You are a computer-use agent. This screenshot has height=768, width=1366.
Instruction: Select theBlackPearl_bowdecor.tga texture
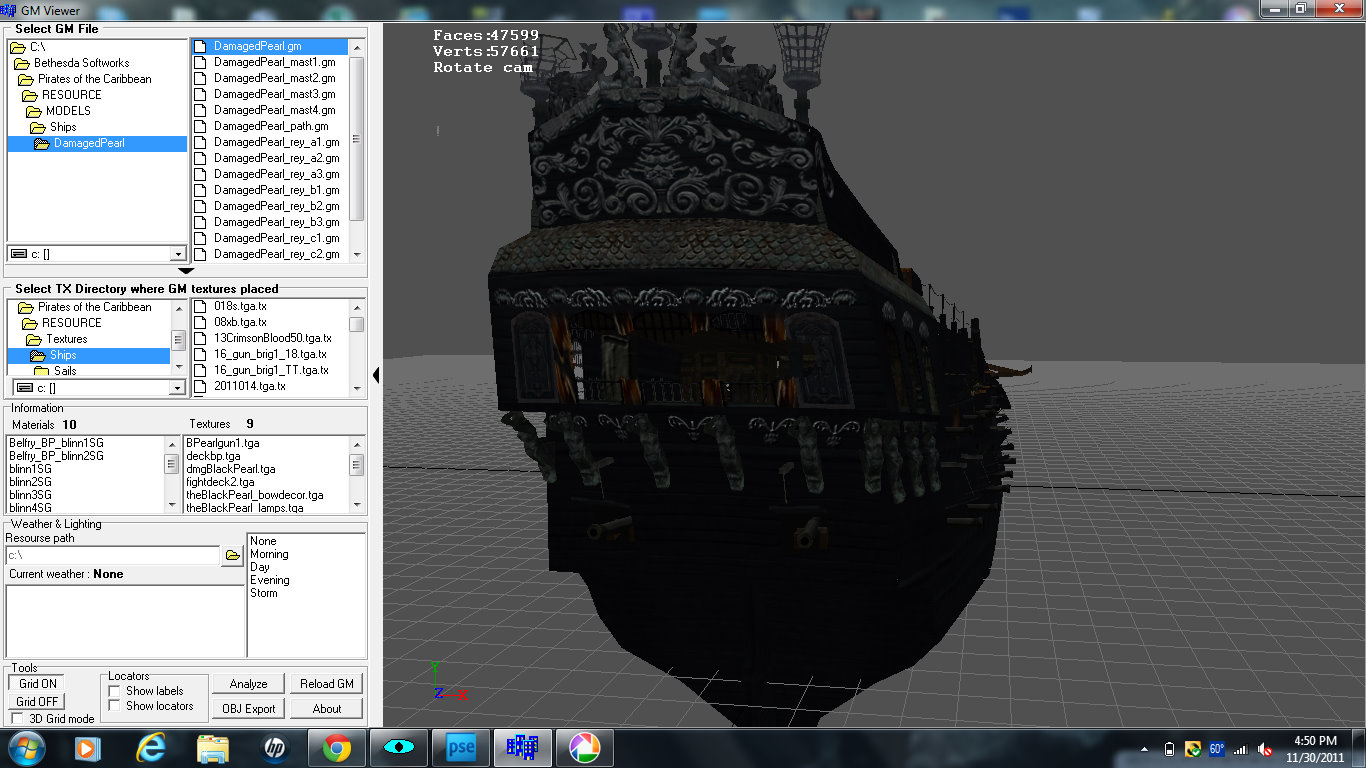tap(254, 495)
